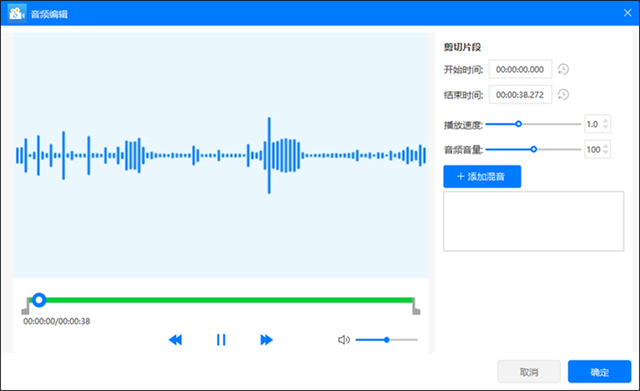This screenshot has width=640, height=391.
Task: Close the audio edit dialog
Action: coord(627,13)
